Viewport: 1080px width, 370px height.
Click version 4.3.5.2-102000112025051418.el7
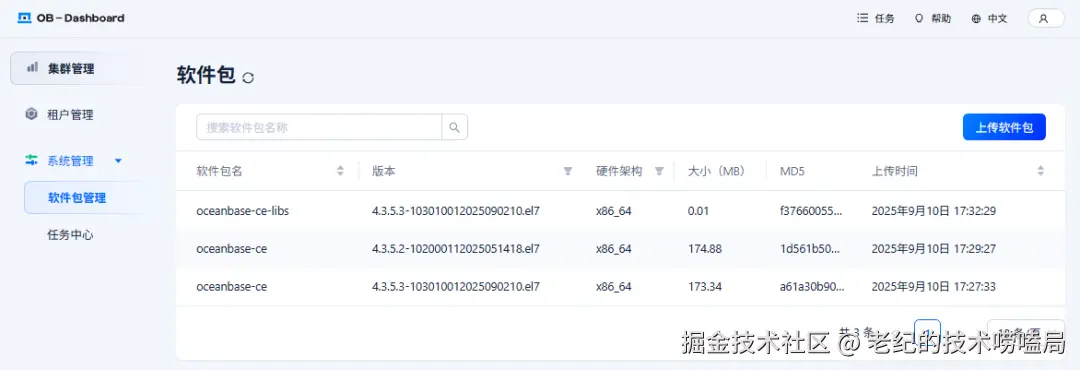tap(455, 248)
